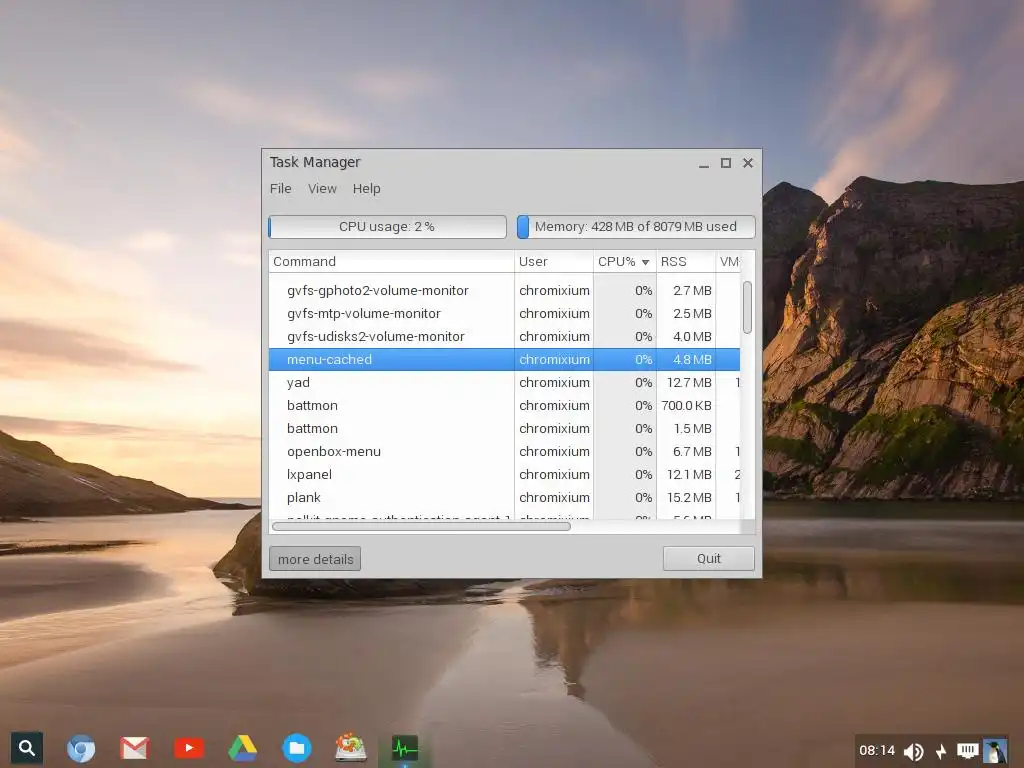Select the menu-cached process row

[x=504, y=359]
